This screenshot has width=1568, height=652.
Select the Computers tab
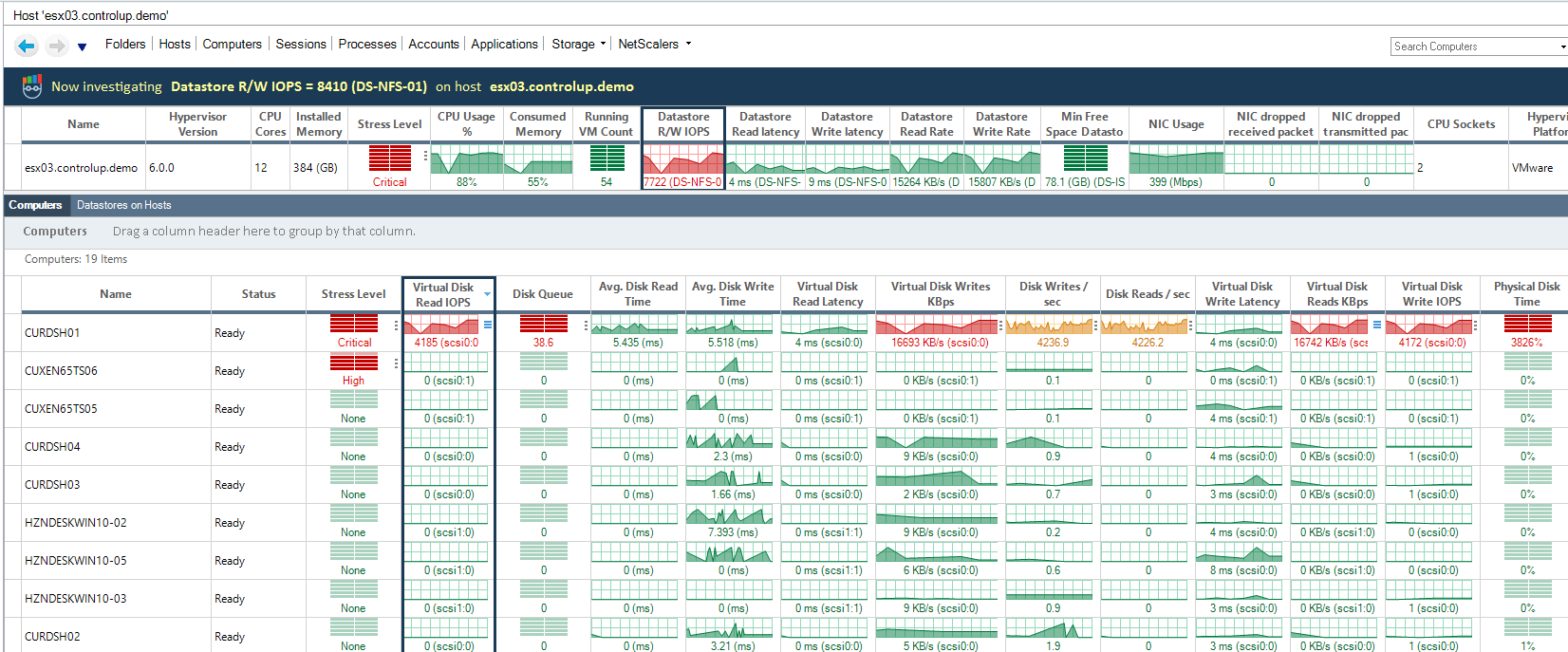tap(35, 205)
